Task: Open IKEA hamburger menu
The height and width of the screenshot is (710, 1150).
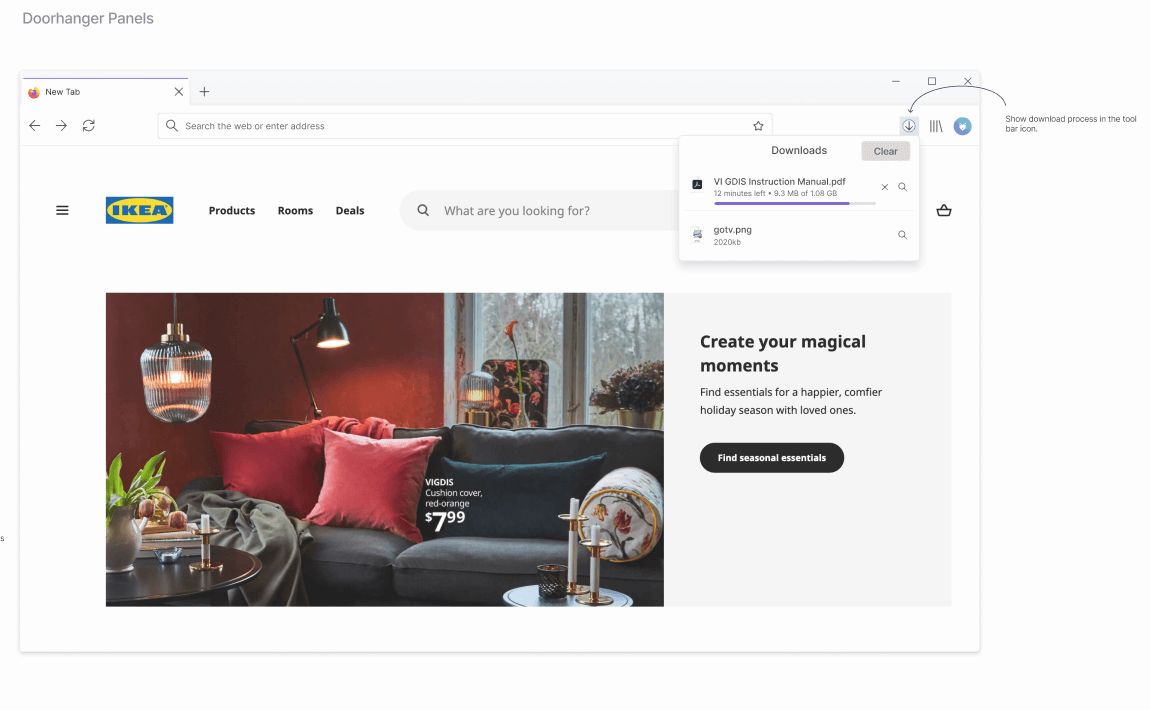Action: pos(62,211)
